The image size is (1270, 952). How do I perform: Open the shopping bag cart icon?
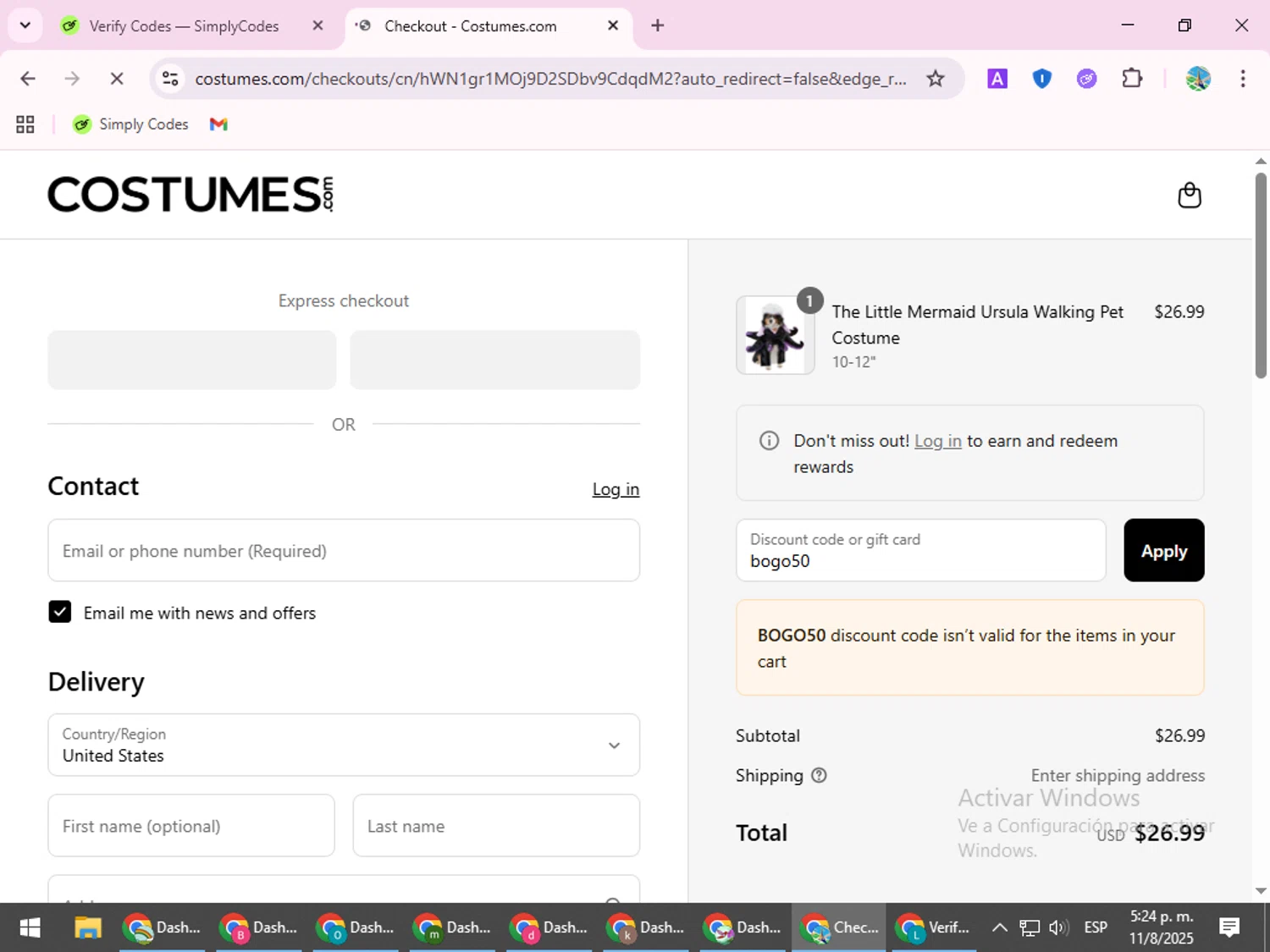tap(1190, 195)
